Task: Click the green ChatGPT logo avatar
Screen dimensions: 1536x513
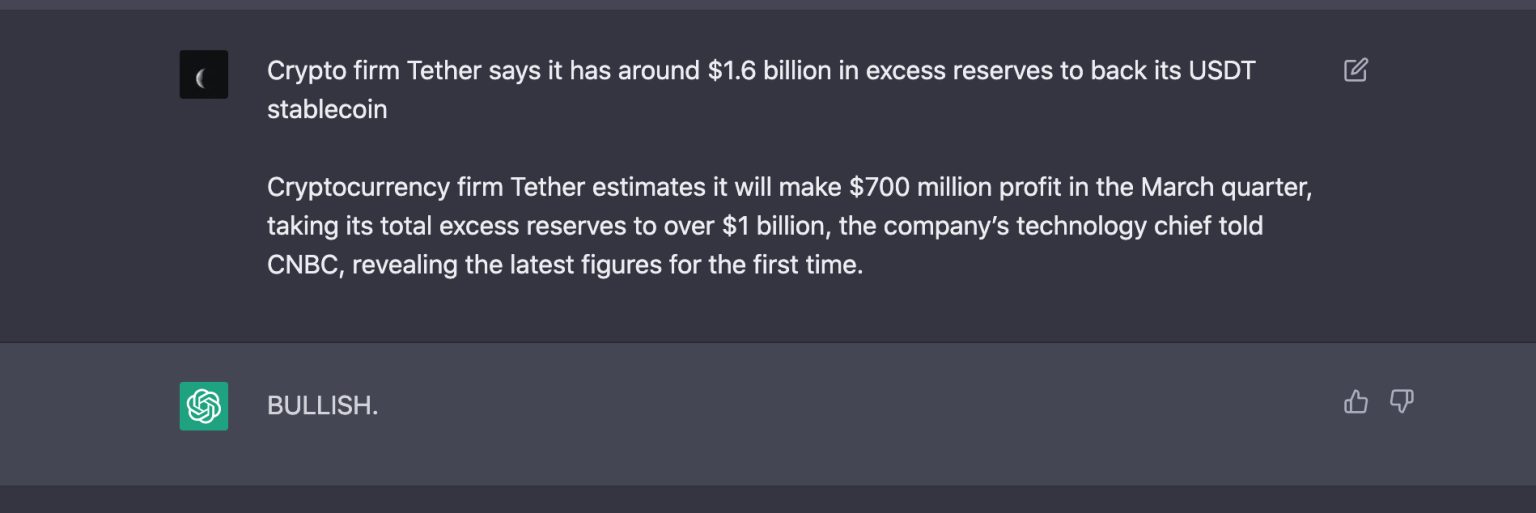Action: pos(204,406)
